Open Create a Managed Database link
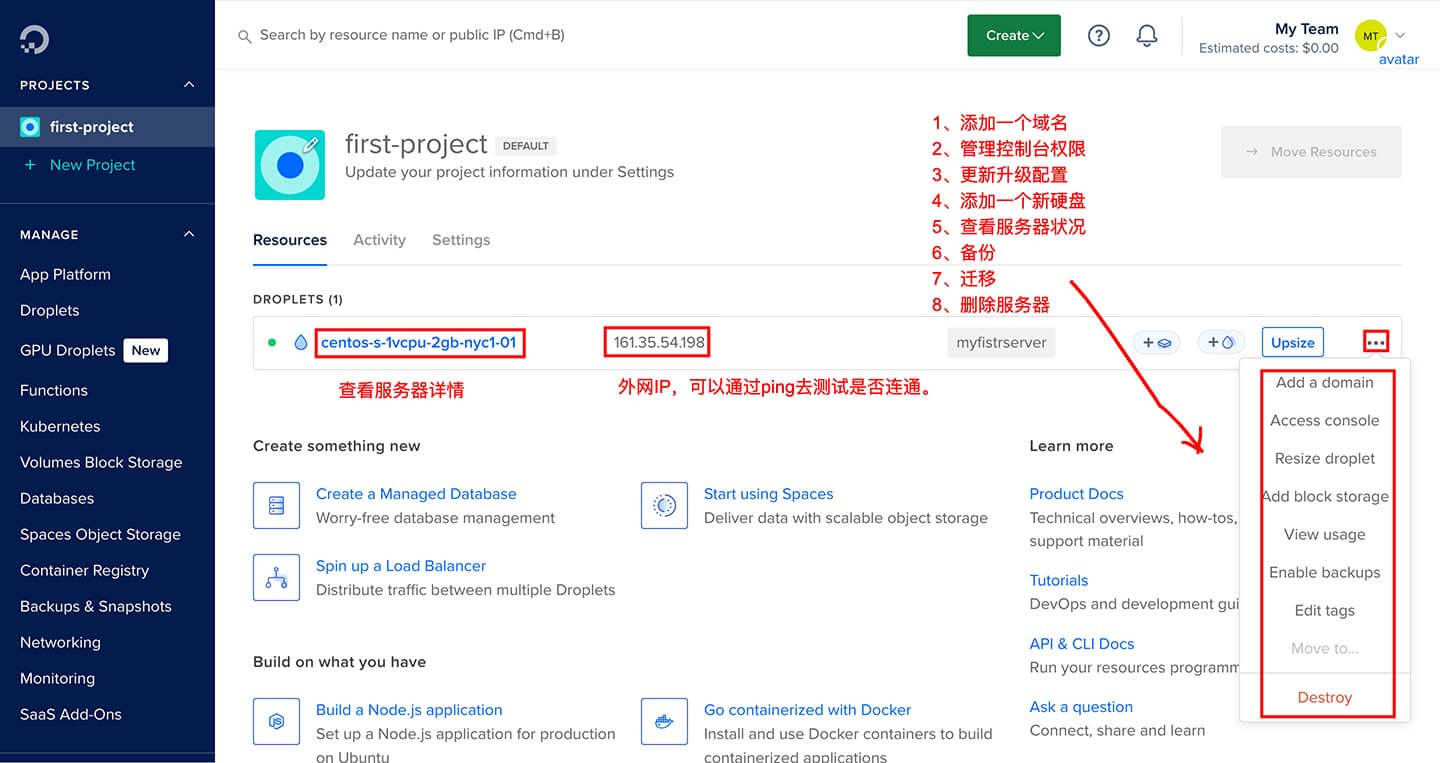Screen dimensions: 1440x763 (x=416, y=494)
